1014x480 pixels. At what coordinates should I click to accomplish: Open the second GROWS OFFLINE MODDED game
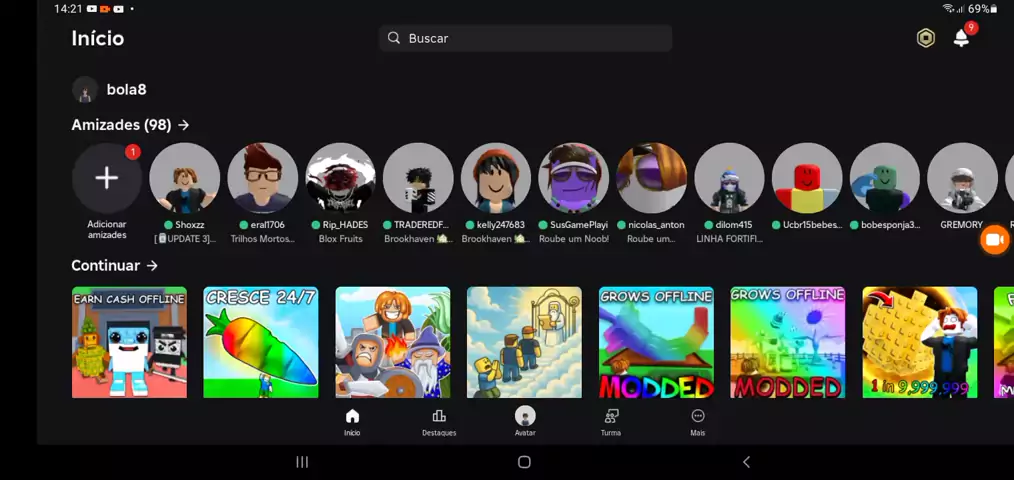click(x=788, y=342)
